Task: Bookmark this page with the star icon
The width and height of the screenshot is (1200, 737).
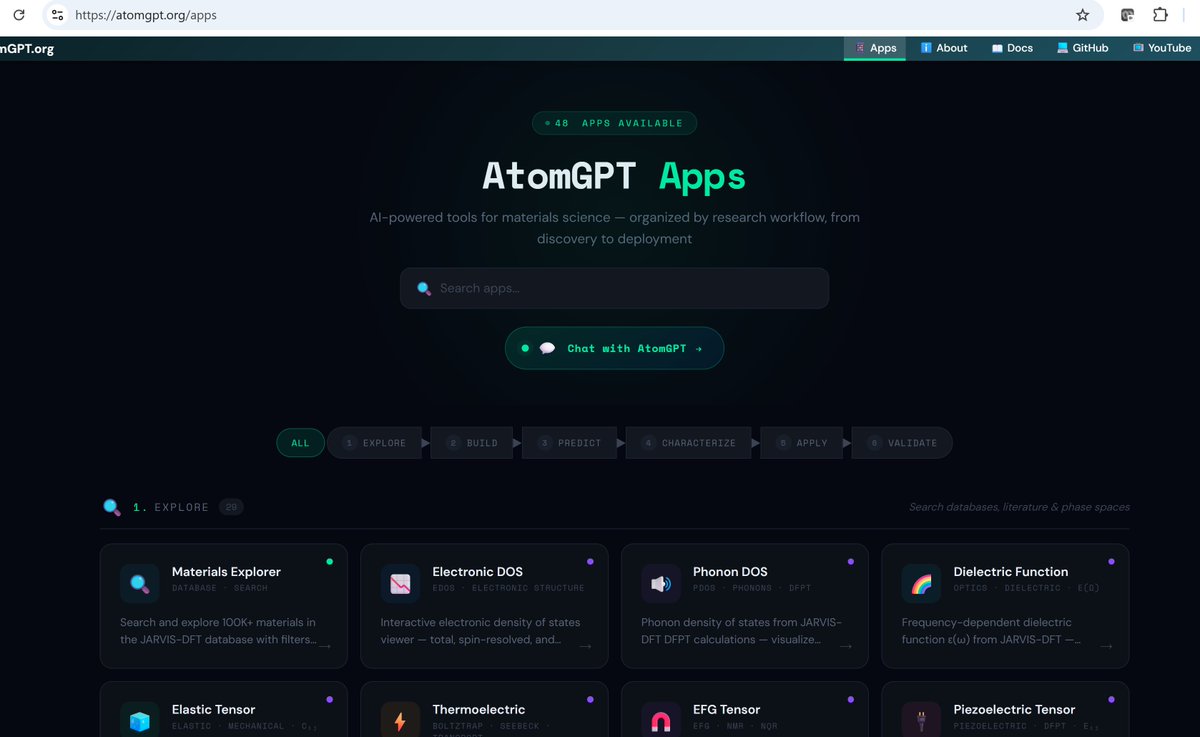Action: pyautogui.click(x=1082, y=15)
